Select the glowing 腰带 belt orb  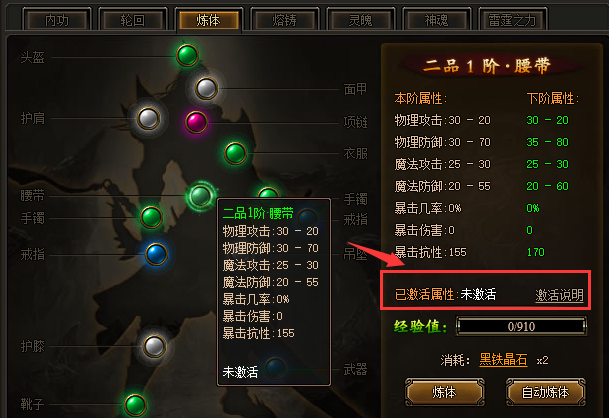[201, 195]
